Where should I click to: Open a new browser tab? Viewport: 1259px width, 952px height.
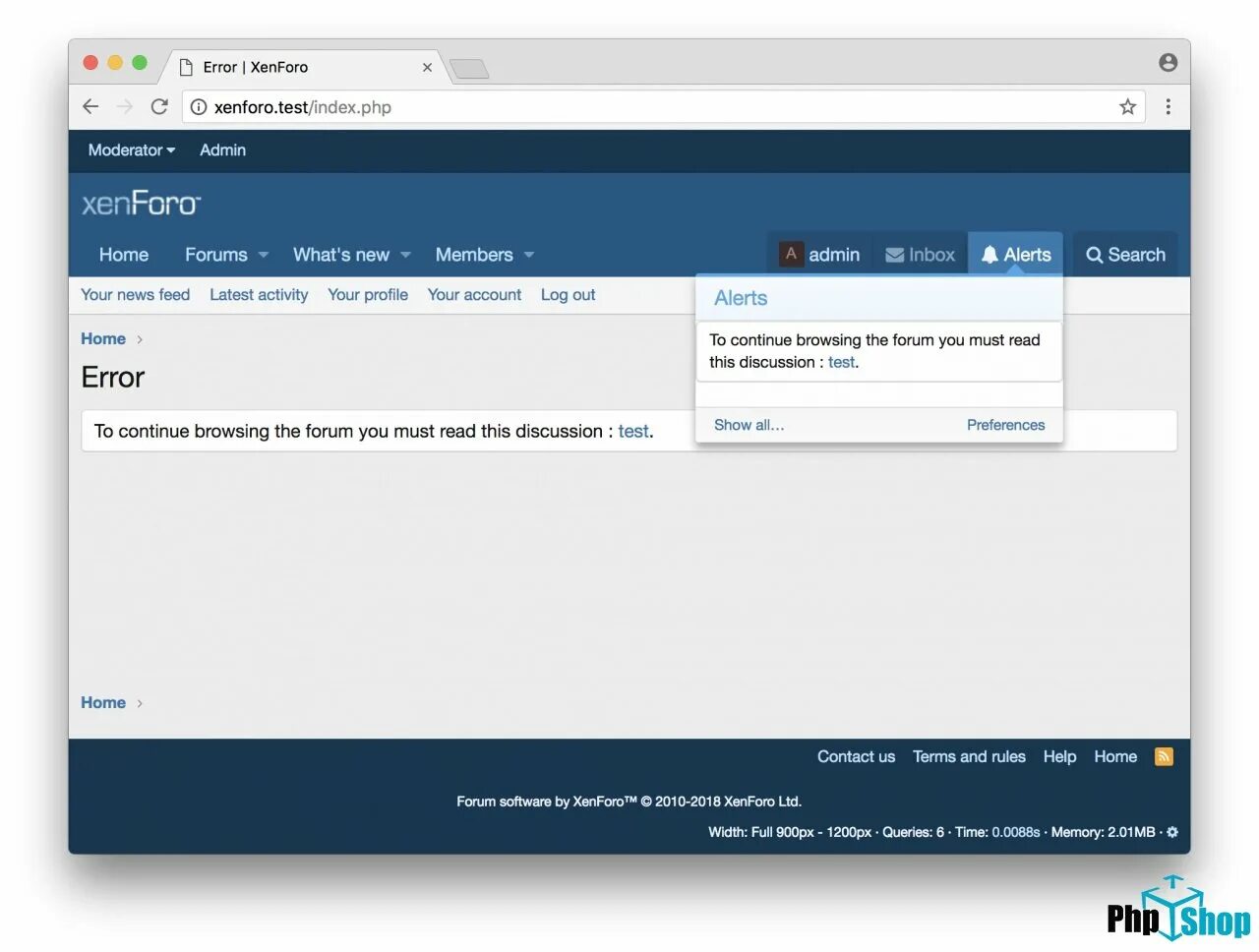coord(469,68)
